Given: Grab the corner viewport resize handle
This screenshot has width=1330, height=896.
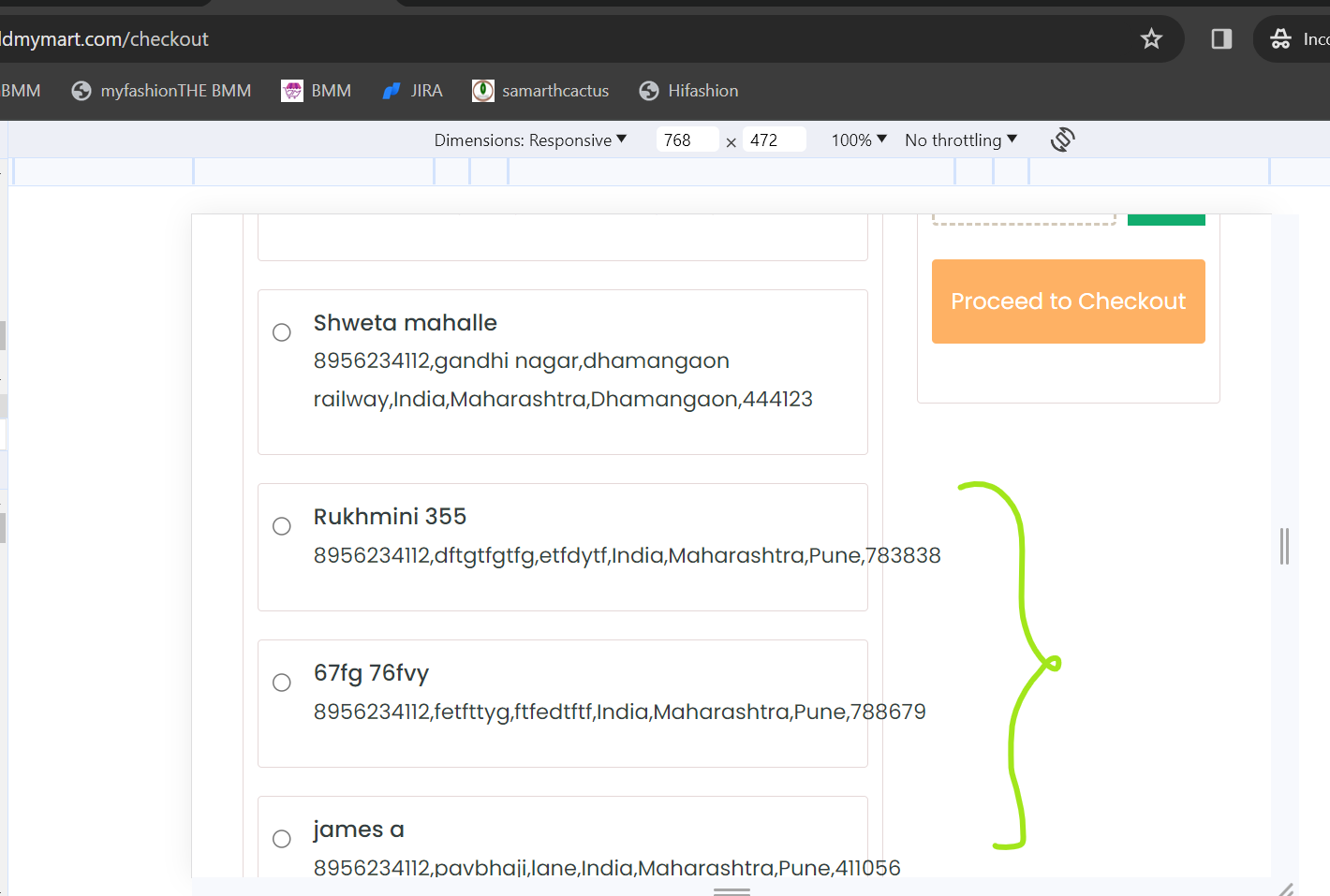Looking at the screenshot, I should 1286,889.
